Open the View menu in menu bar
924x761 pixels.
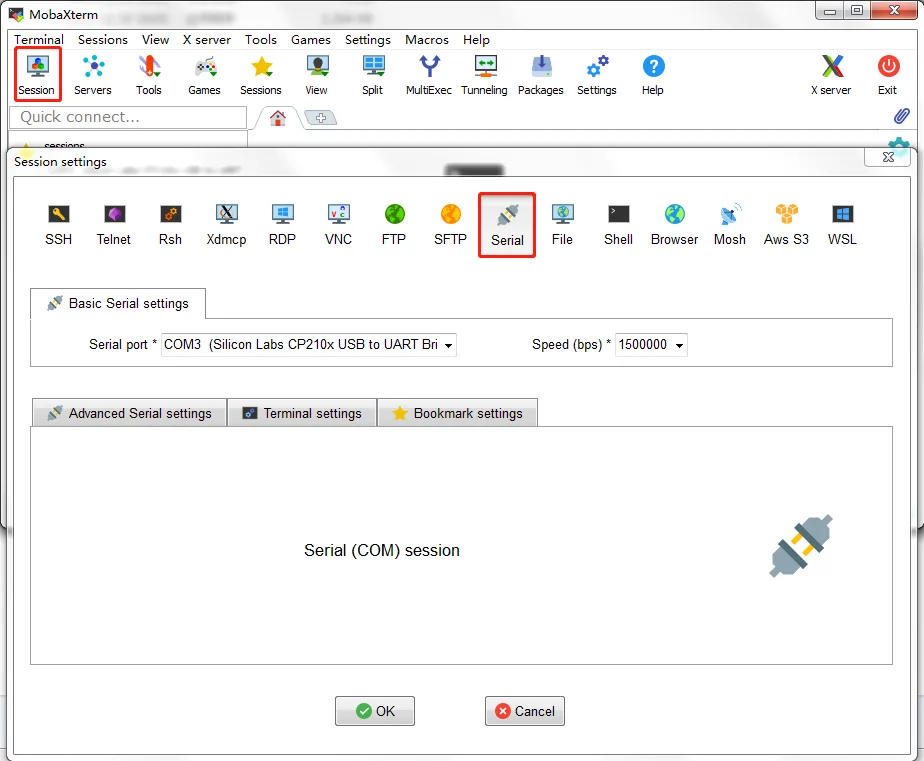click(x=156, y=39)
